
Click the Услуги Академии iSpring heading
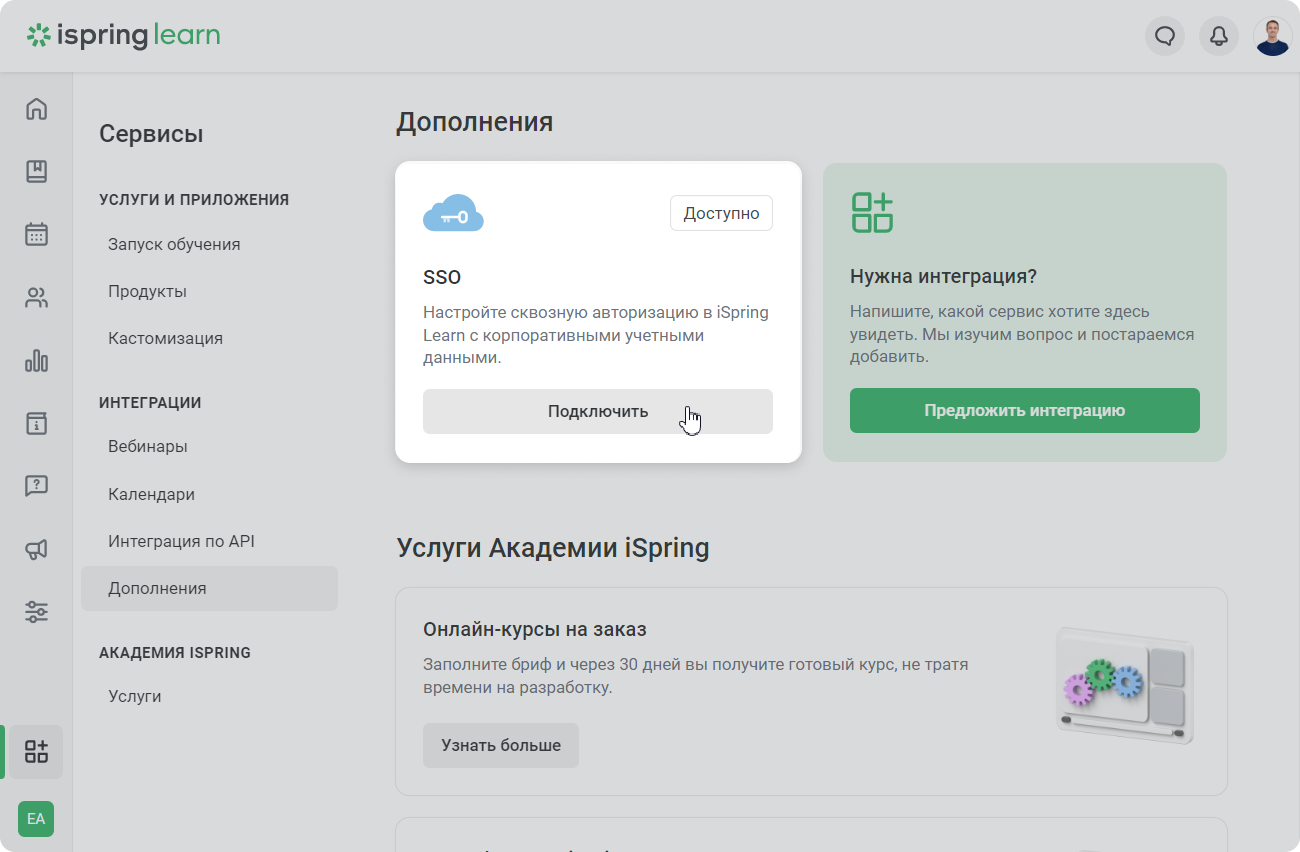(x=553, y=548)
